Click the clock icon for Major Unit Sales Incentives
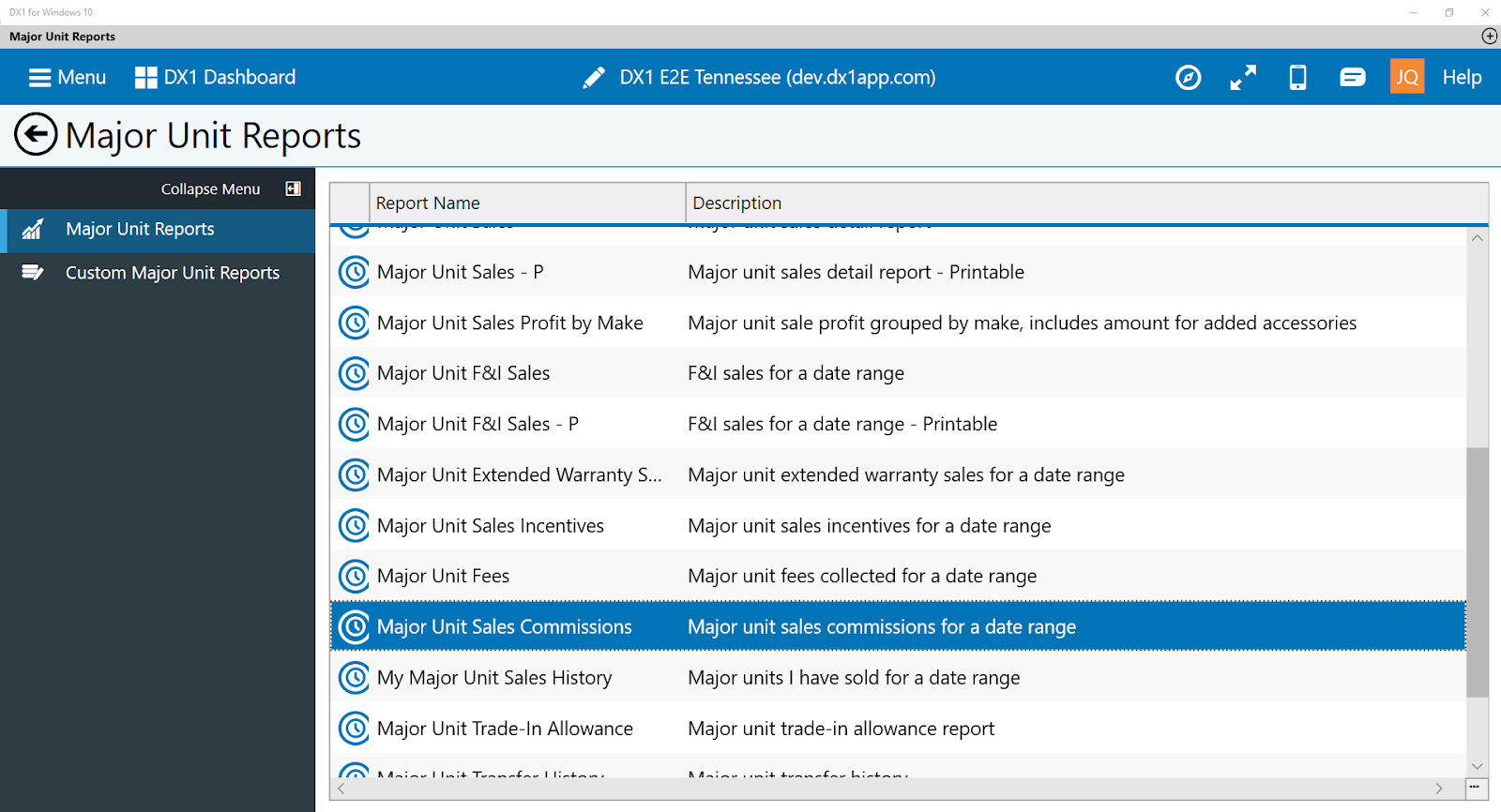The height and width of the screenshot is (812, 1501). 354,525
